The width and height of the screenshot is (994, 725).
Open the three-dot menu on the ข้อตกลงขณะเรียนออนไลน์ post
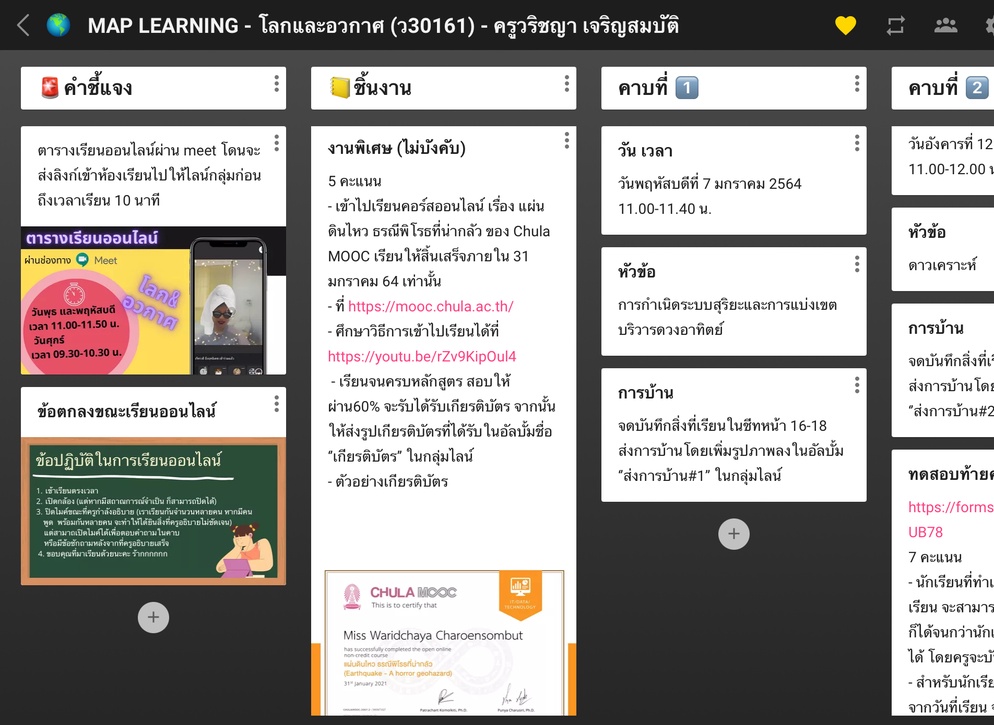(x=276, y=405)
